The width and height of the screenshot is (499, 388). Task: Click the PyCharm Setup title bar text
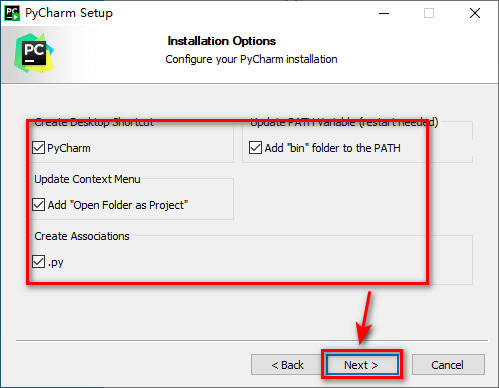(x=69, y=13)
